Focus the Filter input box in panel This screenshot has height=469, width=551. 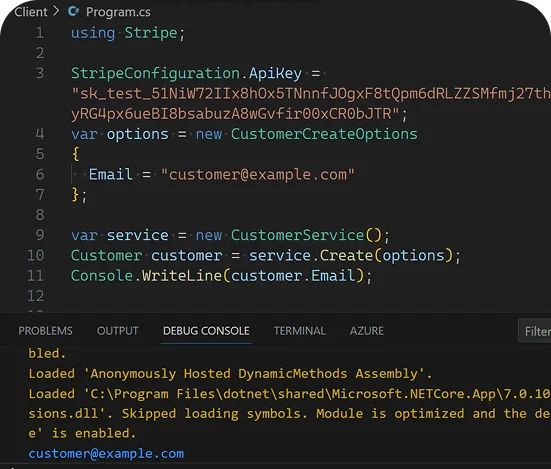534,331
